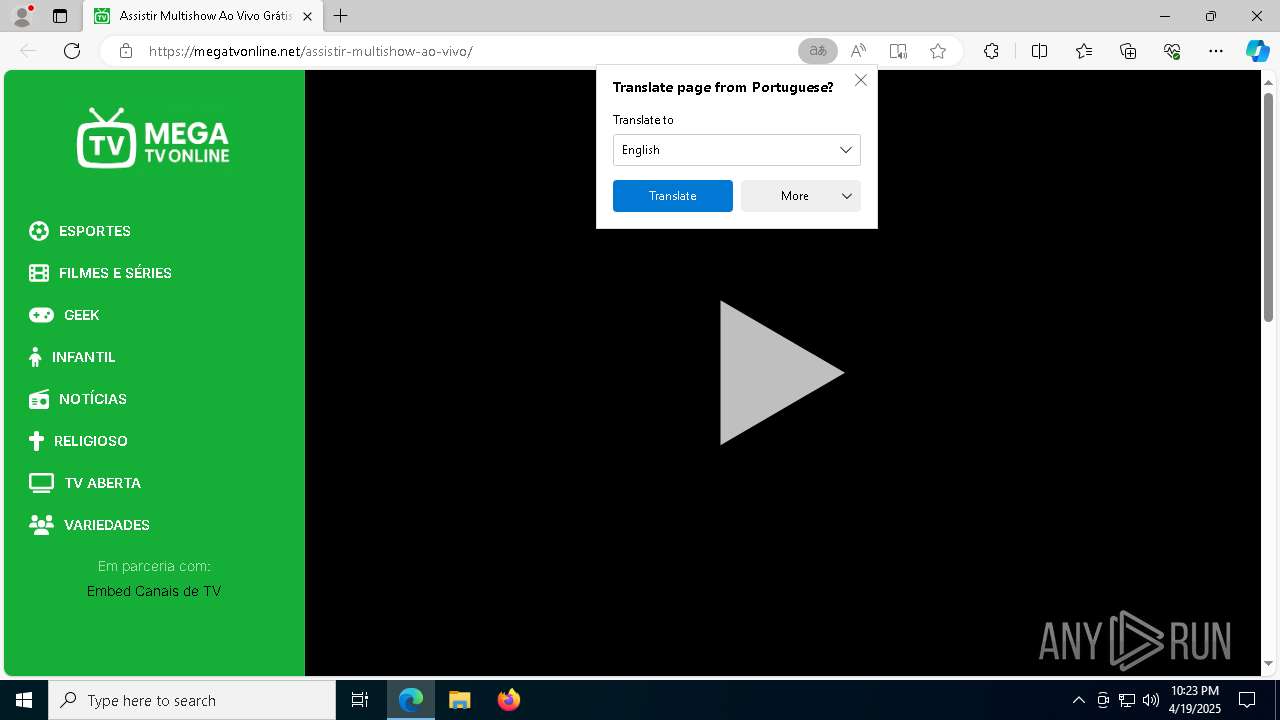Screen dimensions: 1280x720
Task: Refresh the current page
Action: pos(72,51)
